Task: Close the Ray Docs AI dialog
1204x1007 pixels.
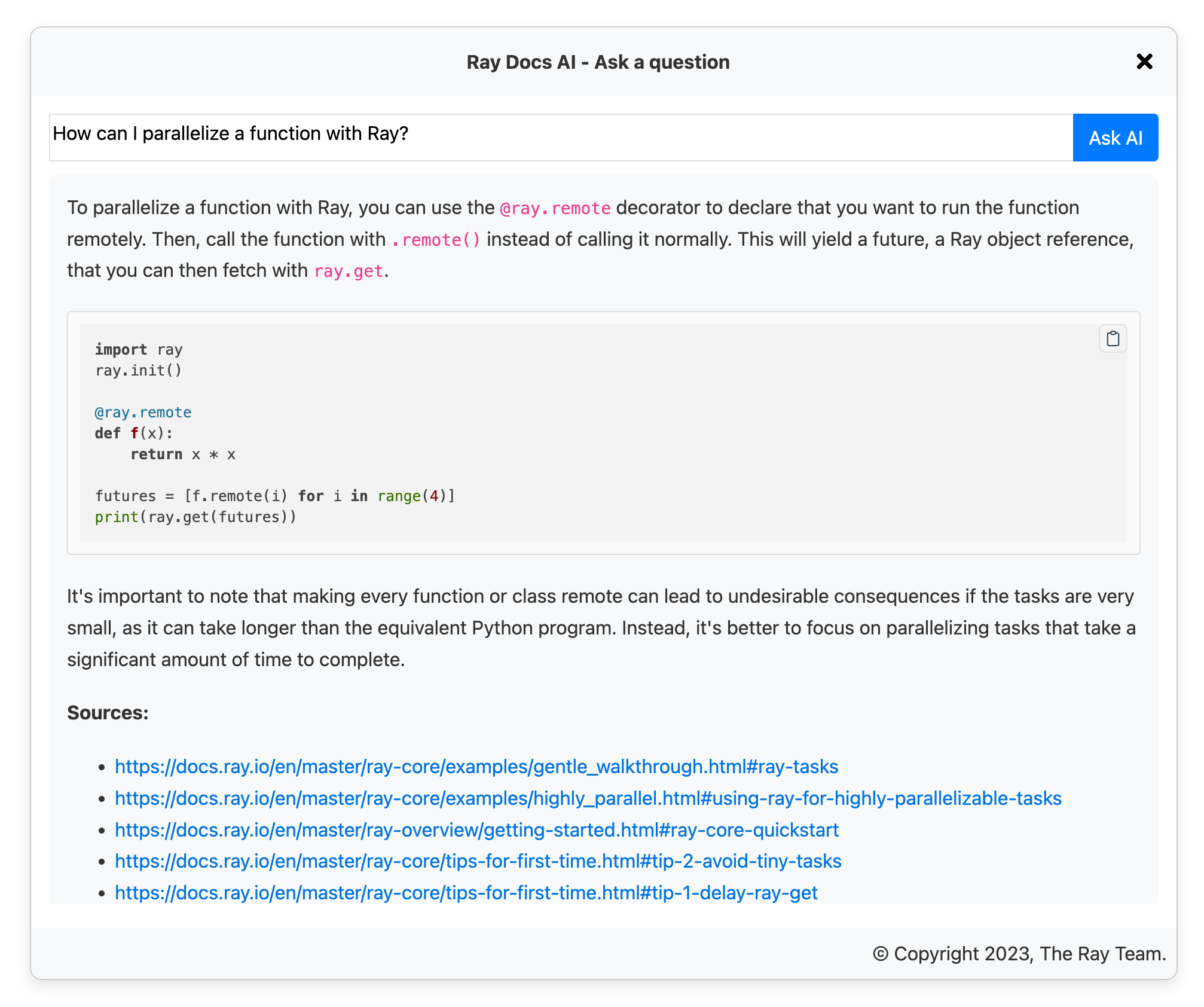Action: pos(1144,62)
